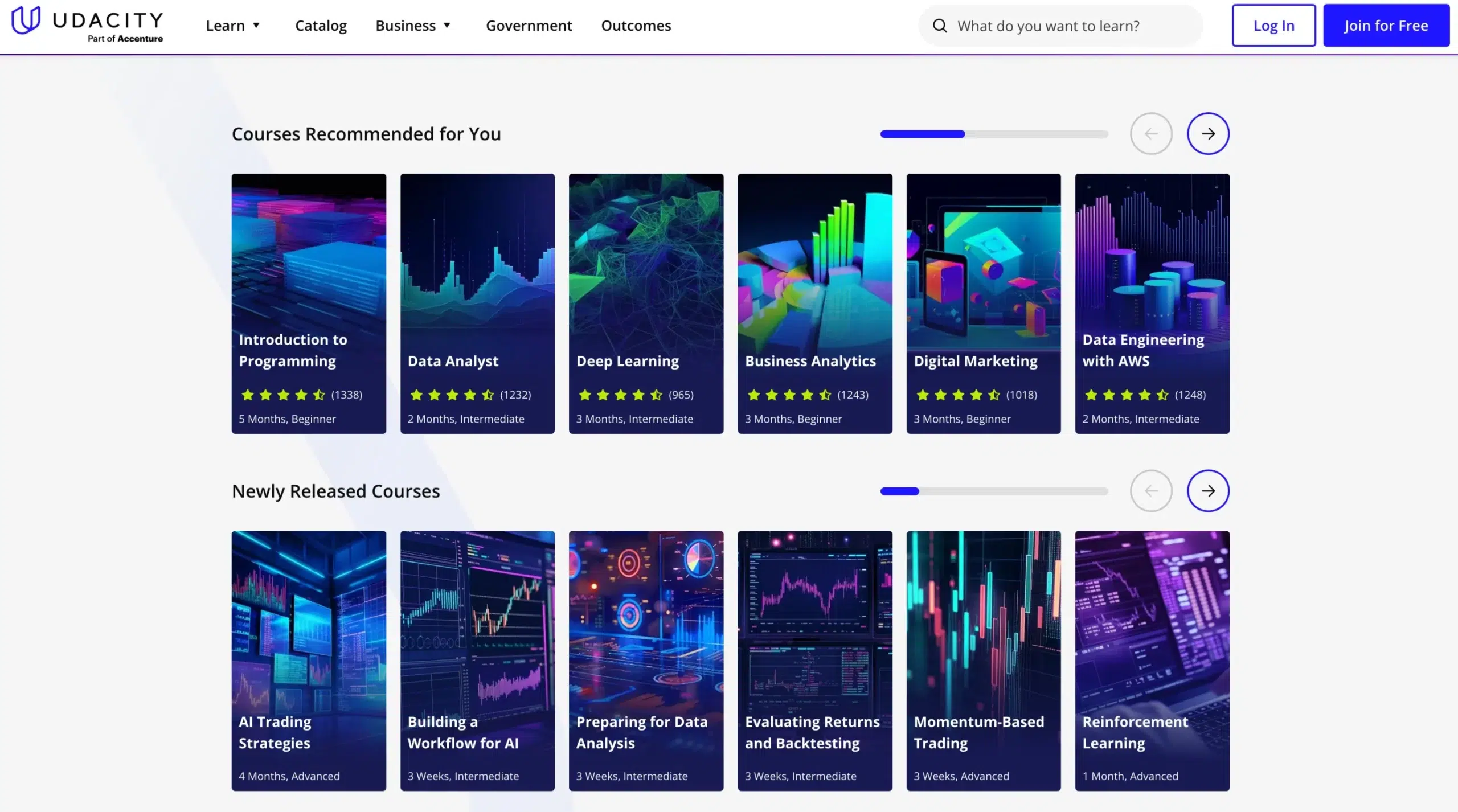Click '(1248)' review count
This screenshot has width=1458, height=812.
click(x=1190, y=395)
